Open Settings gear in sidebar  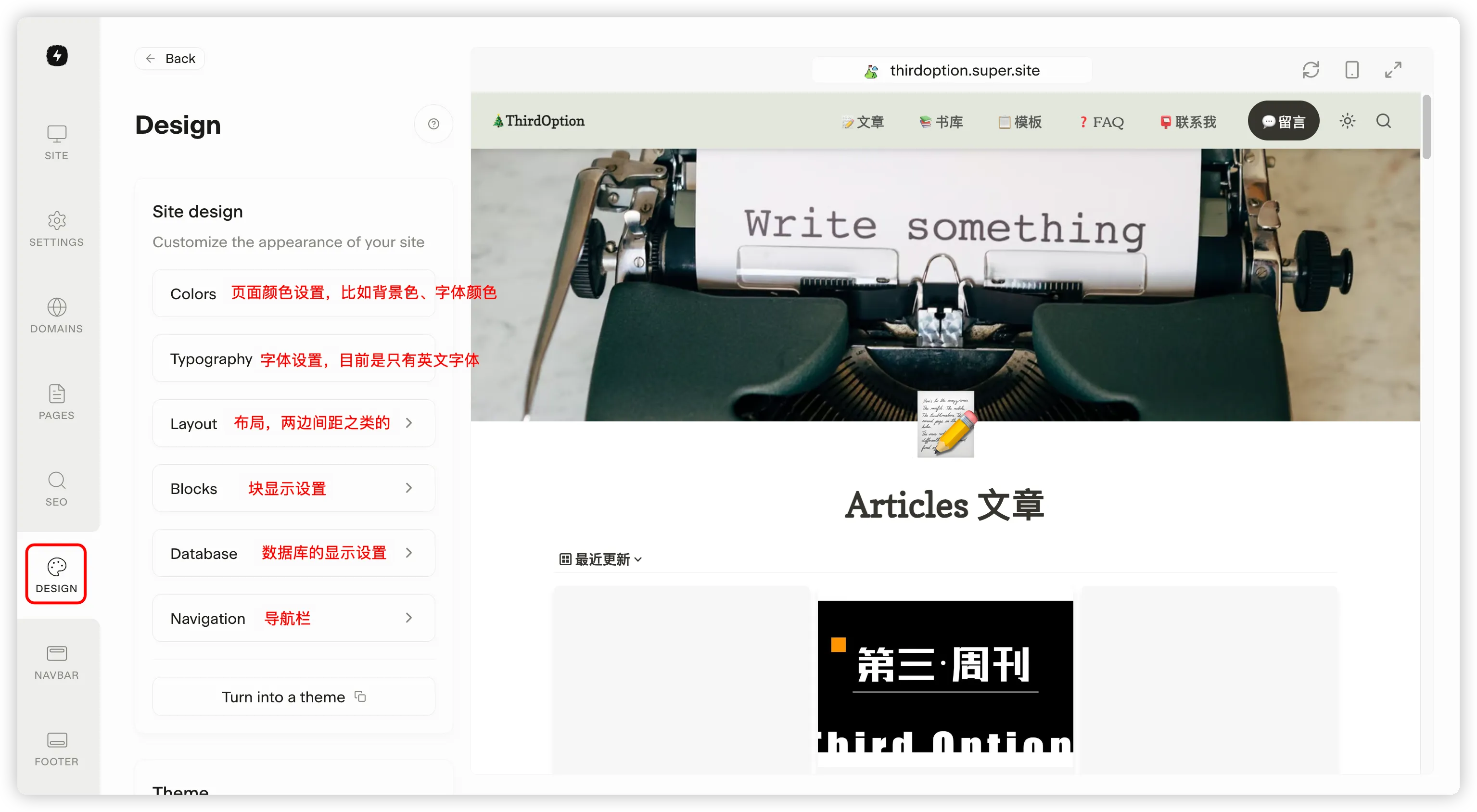click(x=56, y=229)
